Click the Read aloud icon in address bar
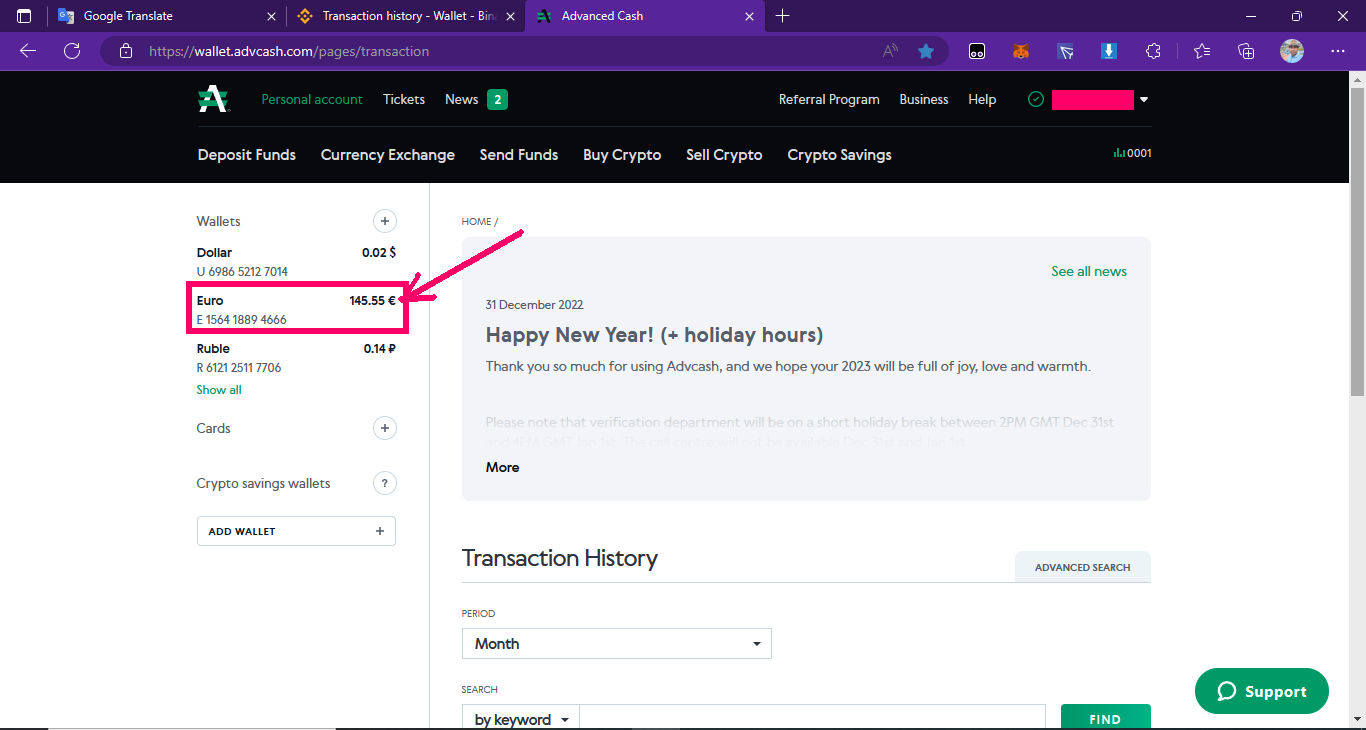This screenshot has width=1366, height=730. click(890, 51)
